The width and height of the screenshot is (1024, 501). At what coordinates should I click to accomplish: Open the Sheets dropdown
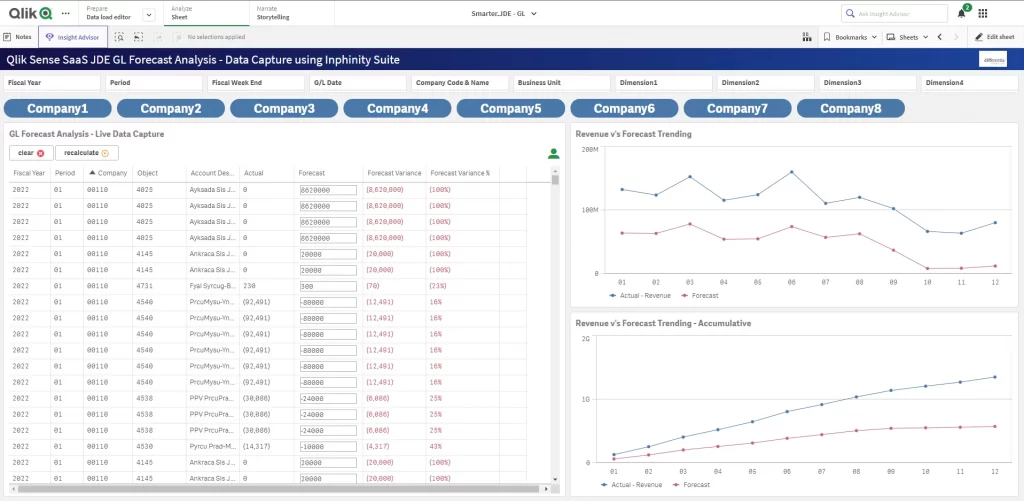[907, 37]
